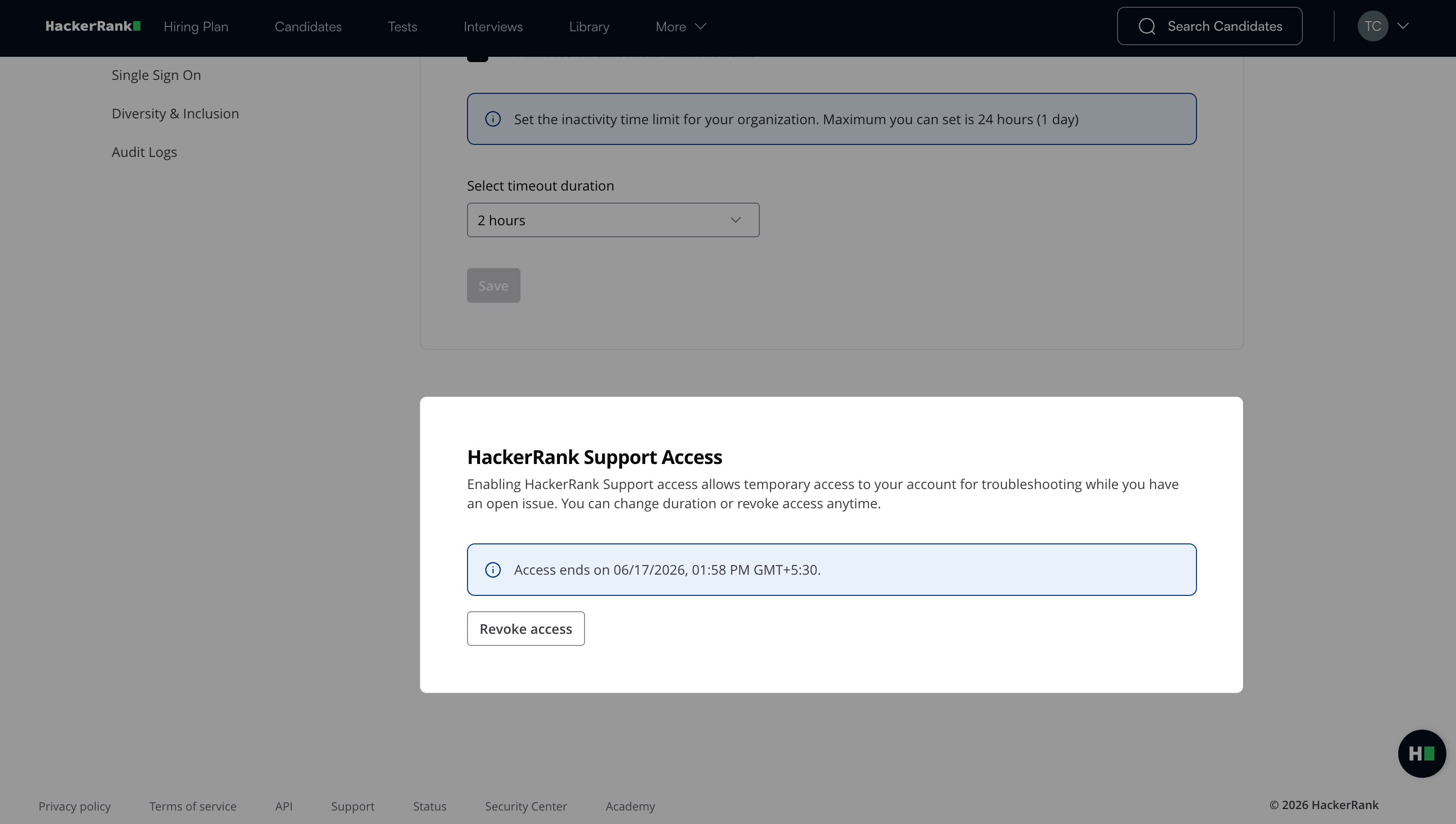Focus the Search Candidates field
The height and width of the screenshot is (824, 1456).
[x=1209, y=26]
